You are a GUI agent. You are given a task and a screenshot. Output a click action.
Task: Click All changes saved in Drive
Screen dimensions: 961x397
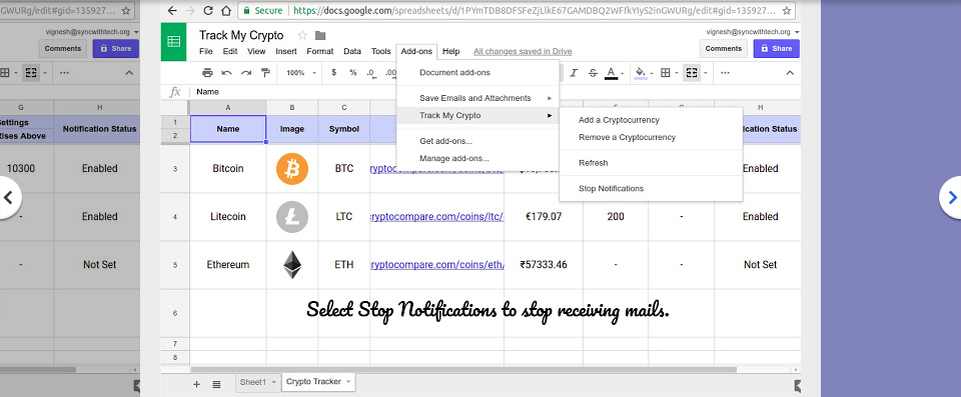[x=523, y=51]
